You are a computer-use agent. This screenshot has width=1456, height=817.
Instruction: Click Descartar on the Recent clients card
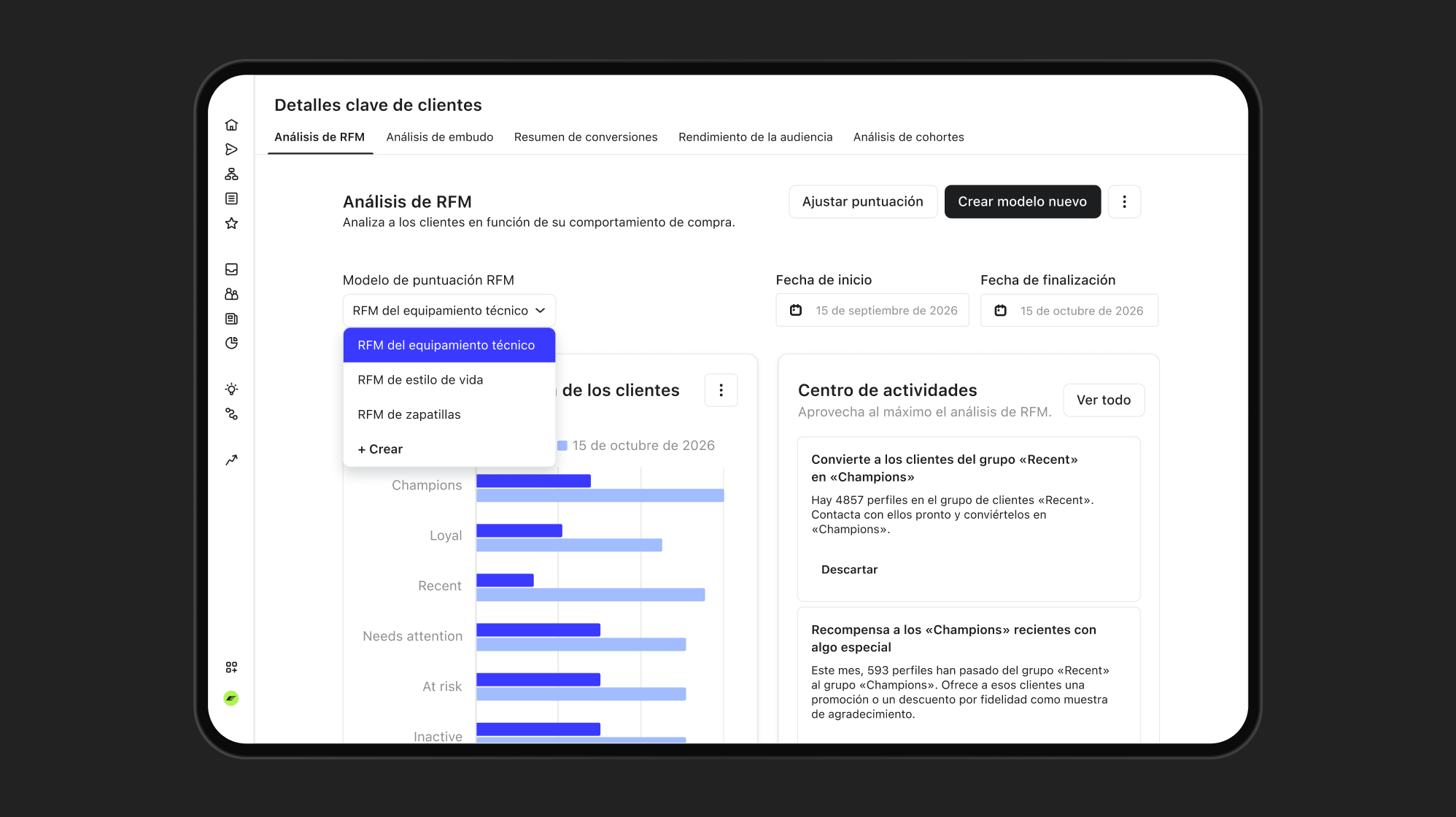[x=849, y=570]
